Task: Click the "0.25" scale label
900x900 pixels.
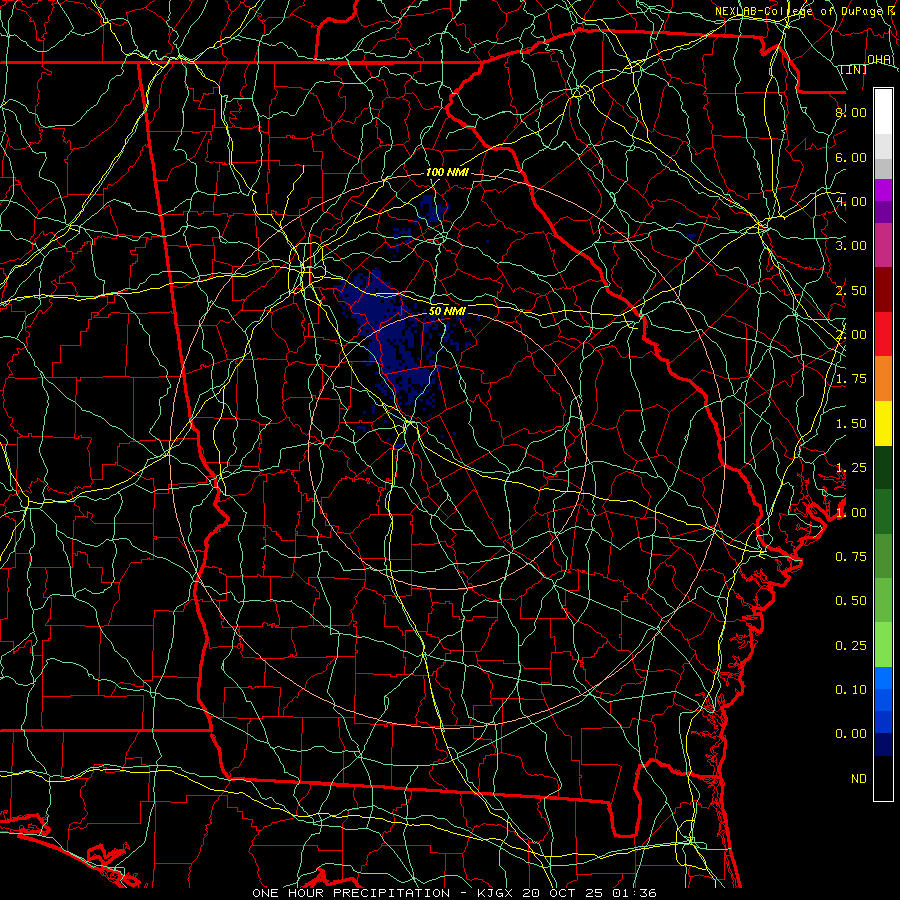Action: (x=851, y=646)
